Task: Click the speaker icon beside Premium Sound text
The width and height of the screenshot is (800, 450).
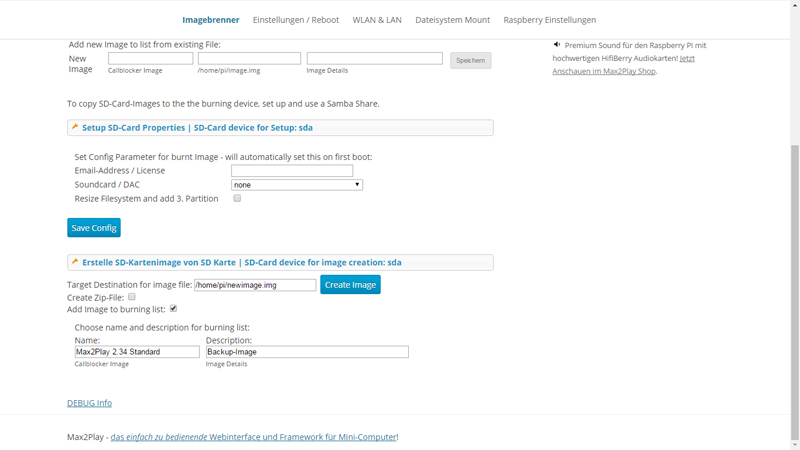Action: [x=557, y=45]
